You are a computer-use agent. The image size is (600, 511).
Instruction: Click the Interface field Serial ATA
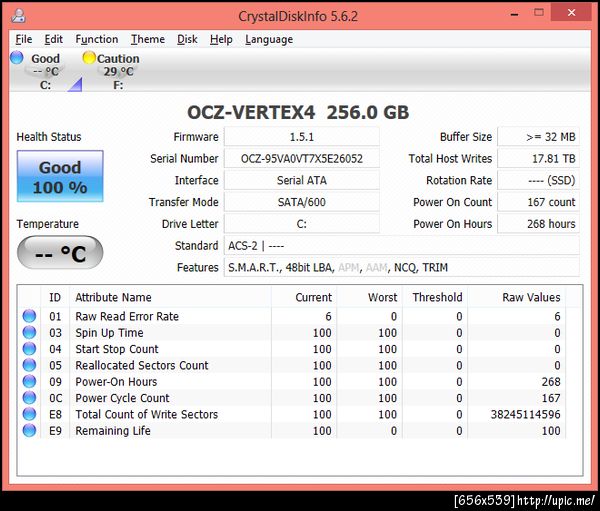(302, 180)
